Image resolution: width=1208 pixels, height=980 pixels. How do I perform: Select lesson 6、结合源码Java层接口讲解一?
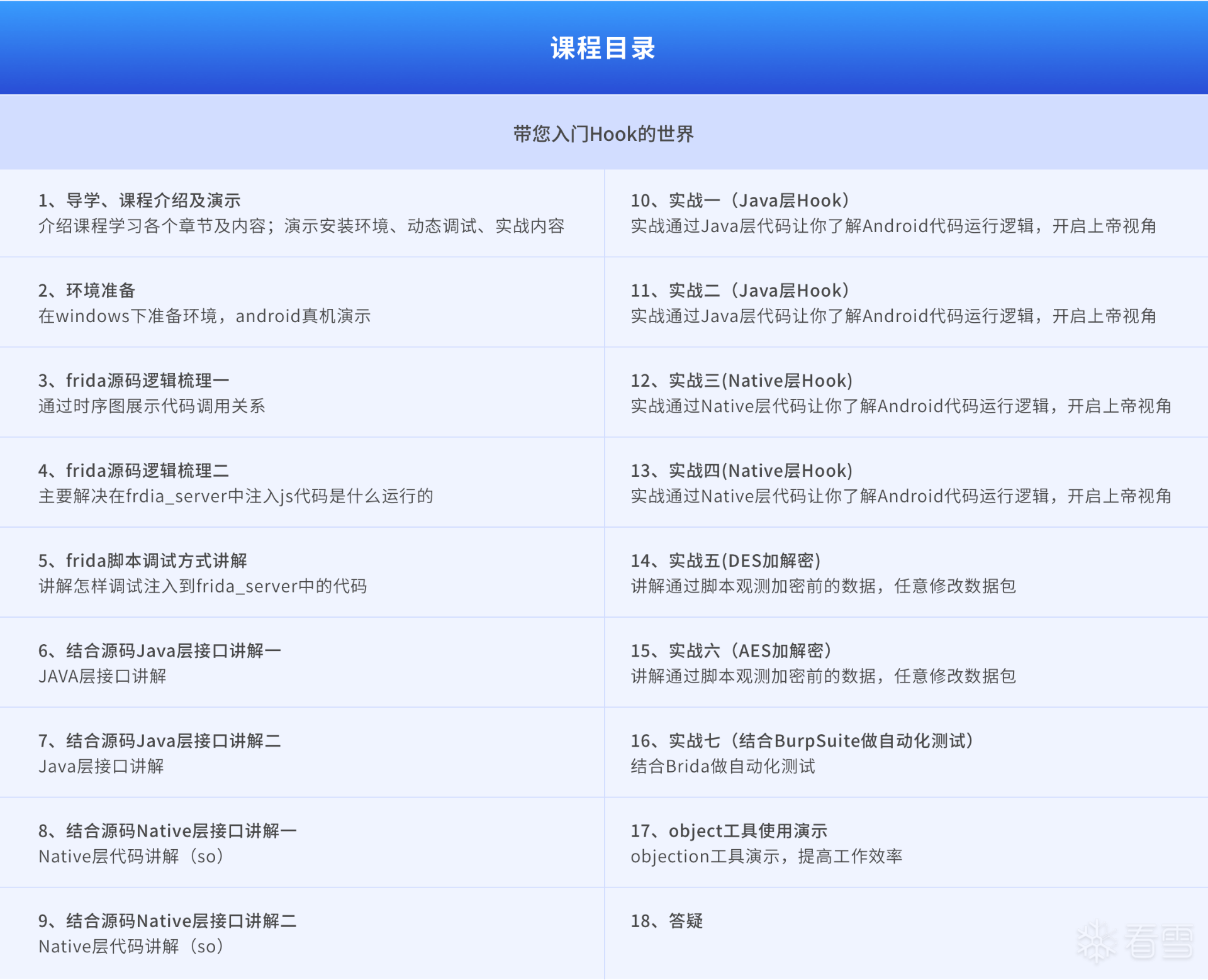pos(160,650)
